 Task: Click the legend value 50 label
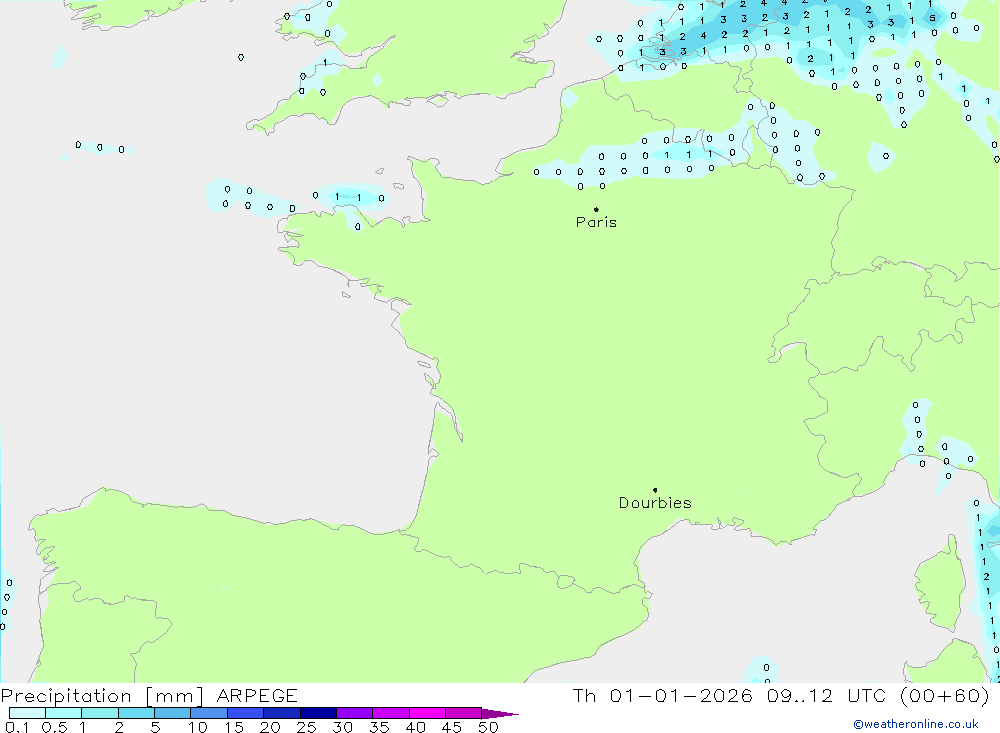click(x=488, y=727)
